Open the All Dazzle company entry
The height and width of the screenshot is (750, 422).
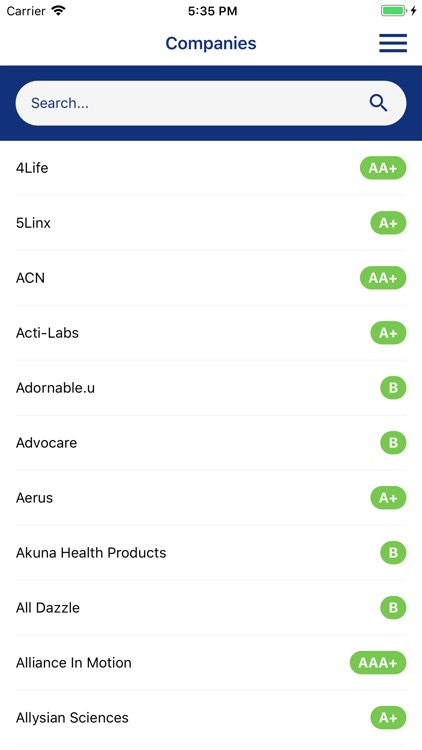(211, 608)
